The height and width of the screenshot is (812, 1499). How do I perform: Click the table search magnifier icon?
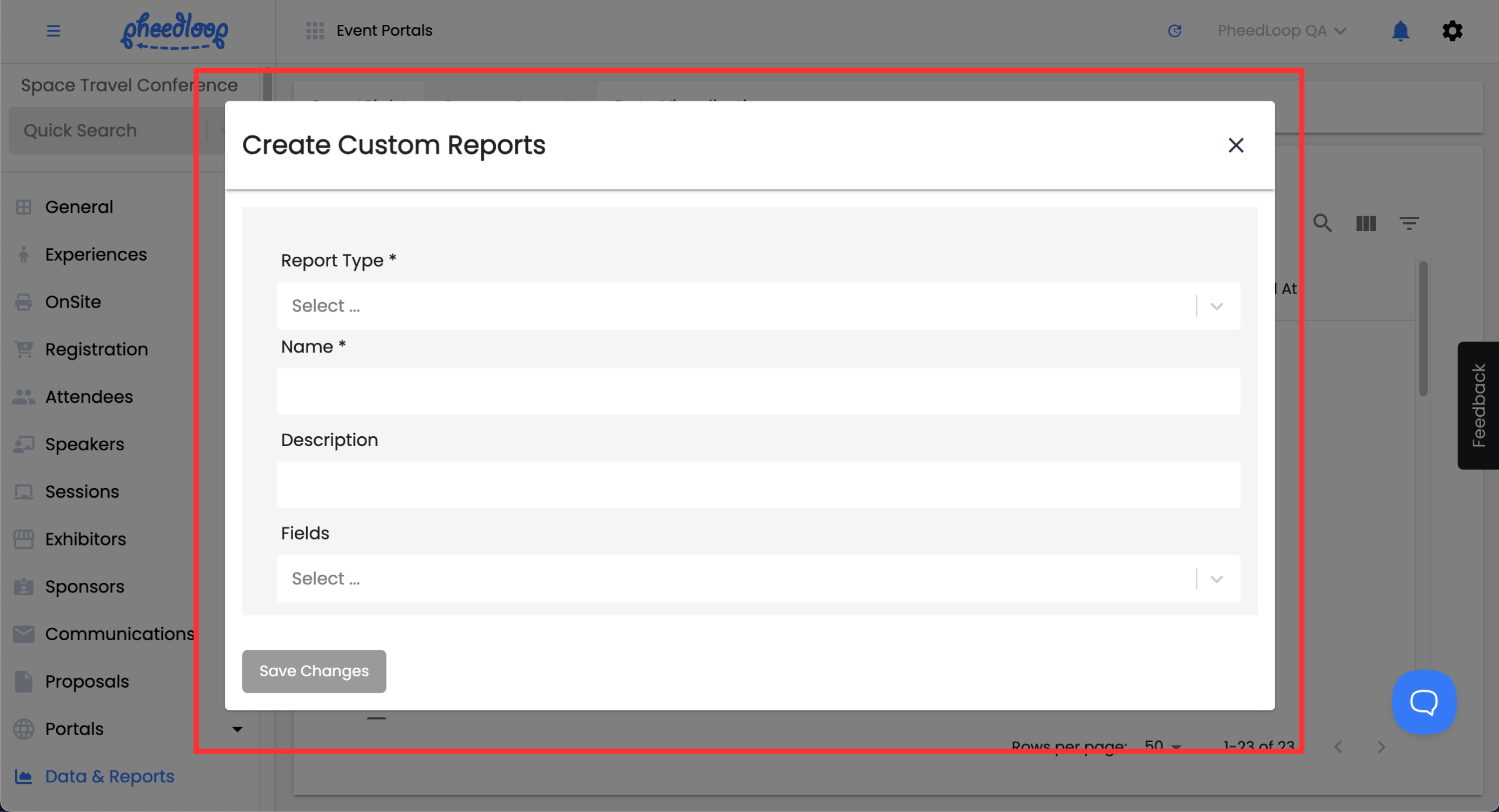[1322, 223]
